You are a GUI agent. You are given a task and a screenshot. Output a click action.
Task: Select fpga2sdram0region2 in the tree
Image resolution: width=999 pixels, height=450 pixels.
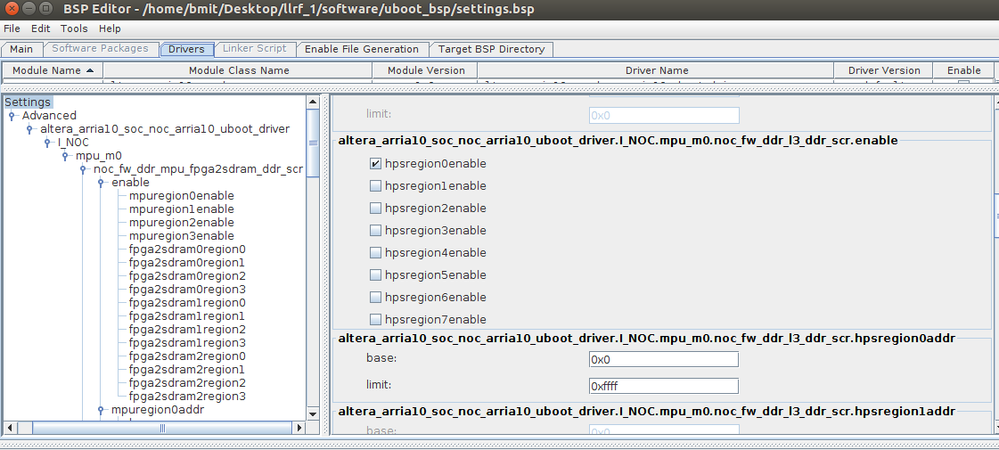click(187, 276)
